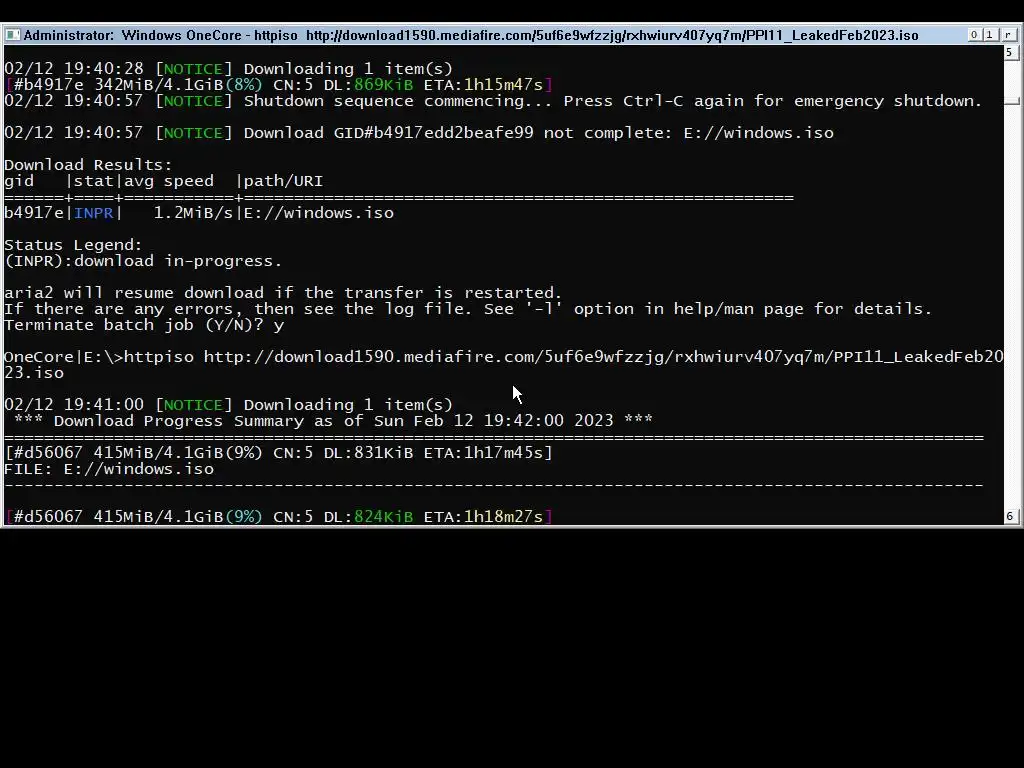Click the 'ETA:1h17m45s' value
Image resolution: width=1024 pixels, height=768 pixels.
click(x=483, y=453)
